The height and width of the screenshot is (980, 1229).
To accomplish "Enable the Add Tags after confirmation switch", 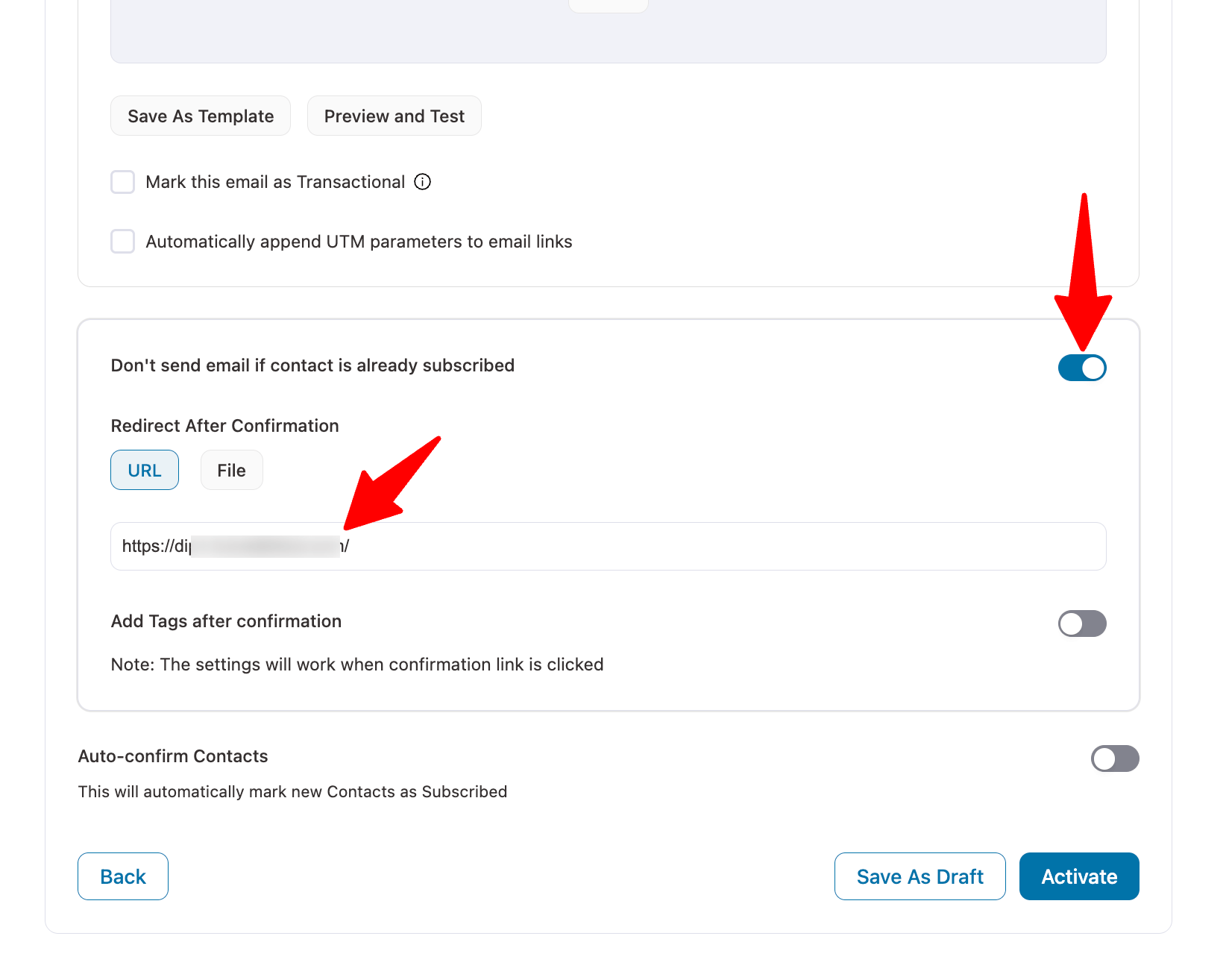I will [x=1082, y=624].
